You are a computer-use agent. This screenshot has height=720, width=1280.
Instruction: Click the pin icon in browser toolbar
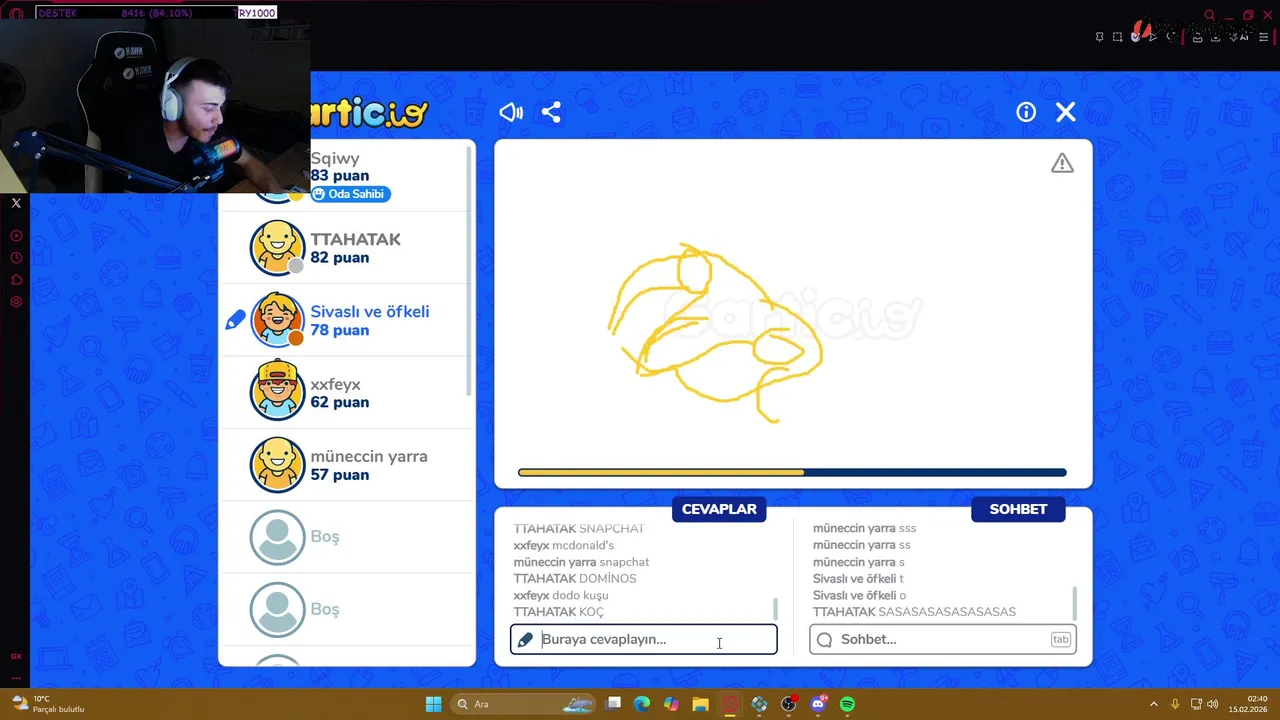[1099, 37]
